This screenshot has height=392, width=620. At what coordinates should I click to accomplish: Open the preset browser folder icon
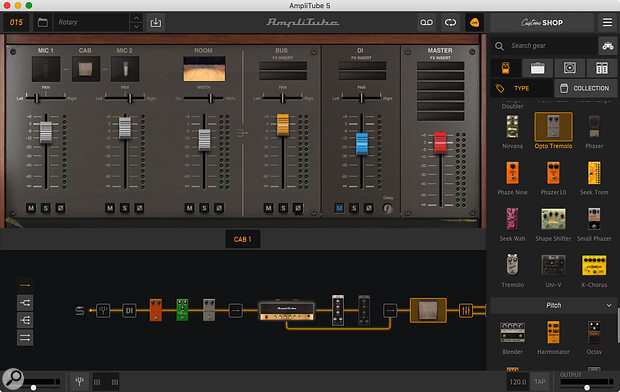click(43, 23)
